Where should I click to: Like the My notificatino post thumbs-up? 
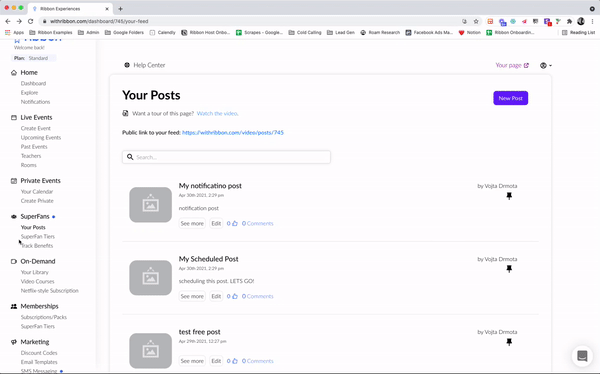point(235,223)
